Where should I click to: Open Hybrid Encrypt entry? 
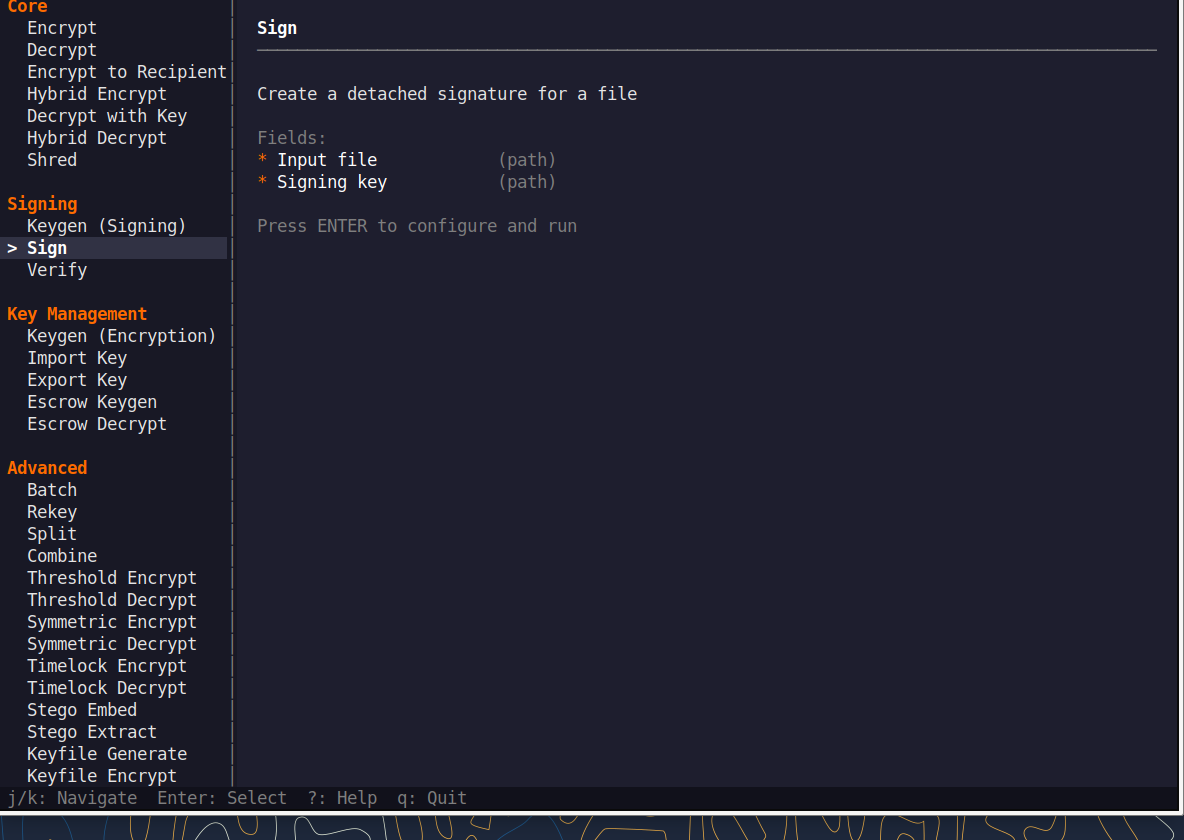click(x=97, y=94)
